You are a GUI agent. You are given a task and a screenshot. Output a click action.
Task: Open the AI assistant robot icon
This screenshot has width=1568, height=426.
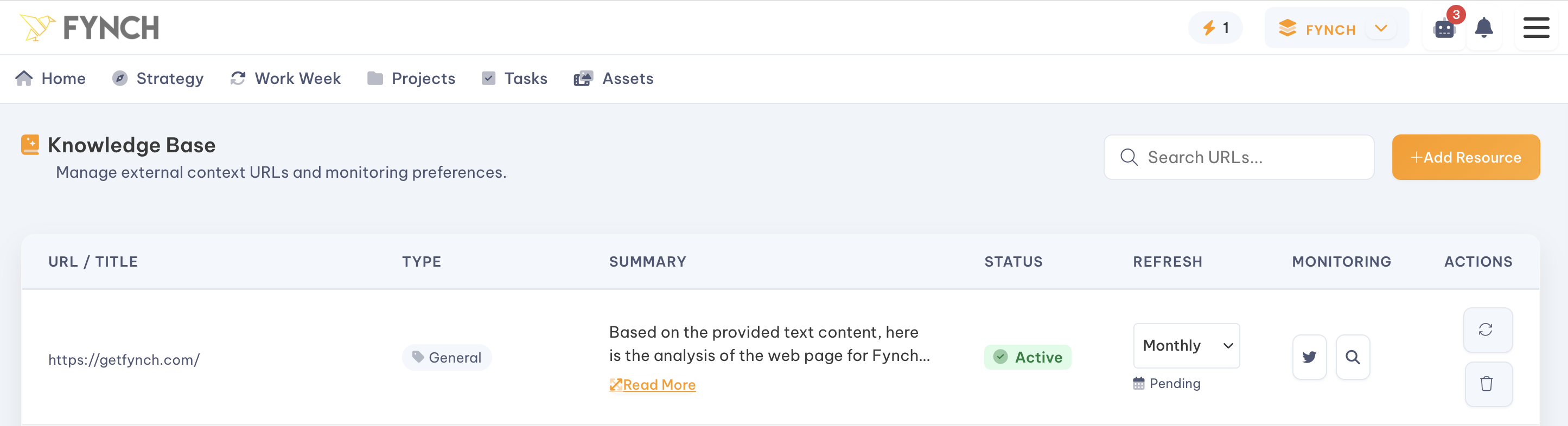[x=1443, y=28]
